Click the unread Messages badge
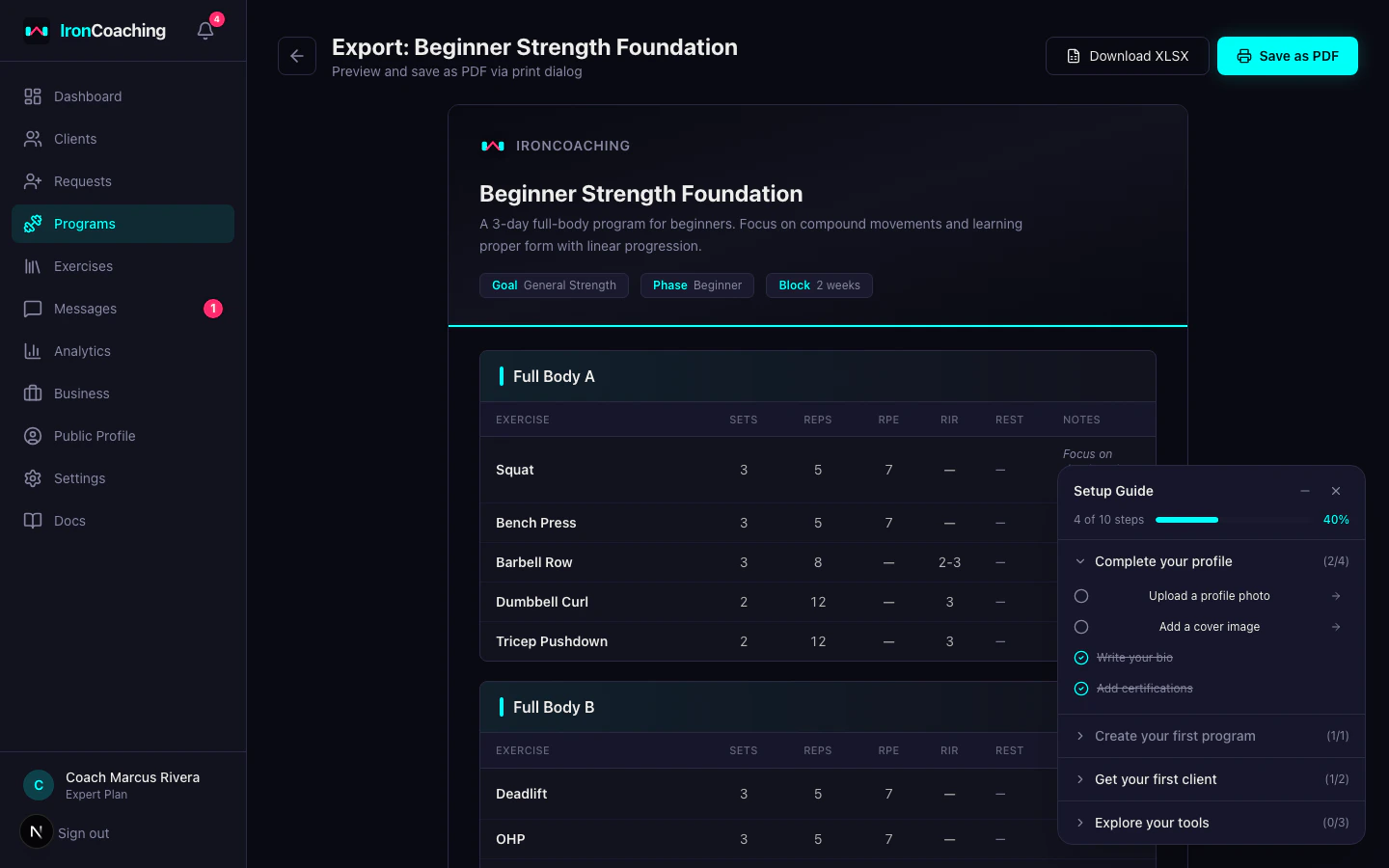 pyautogui.click(x=213, y=309)
